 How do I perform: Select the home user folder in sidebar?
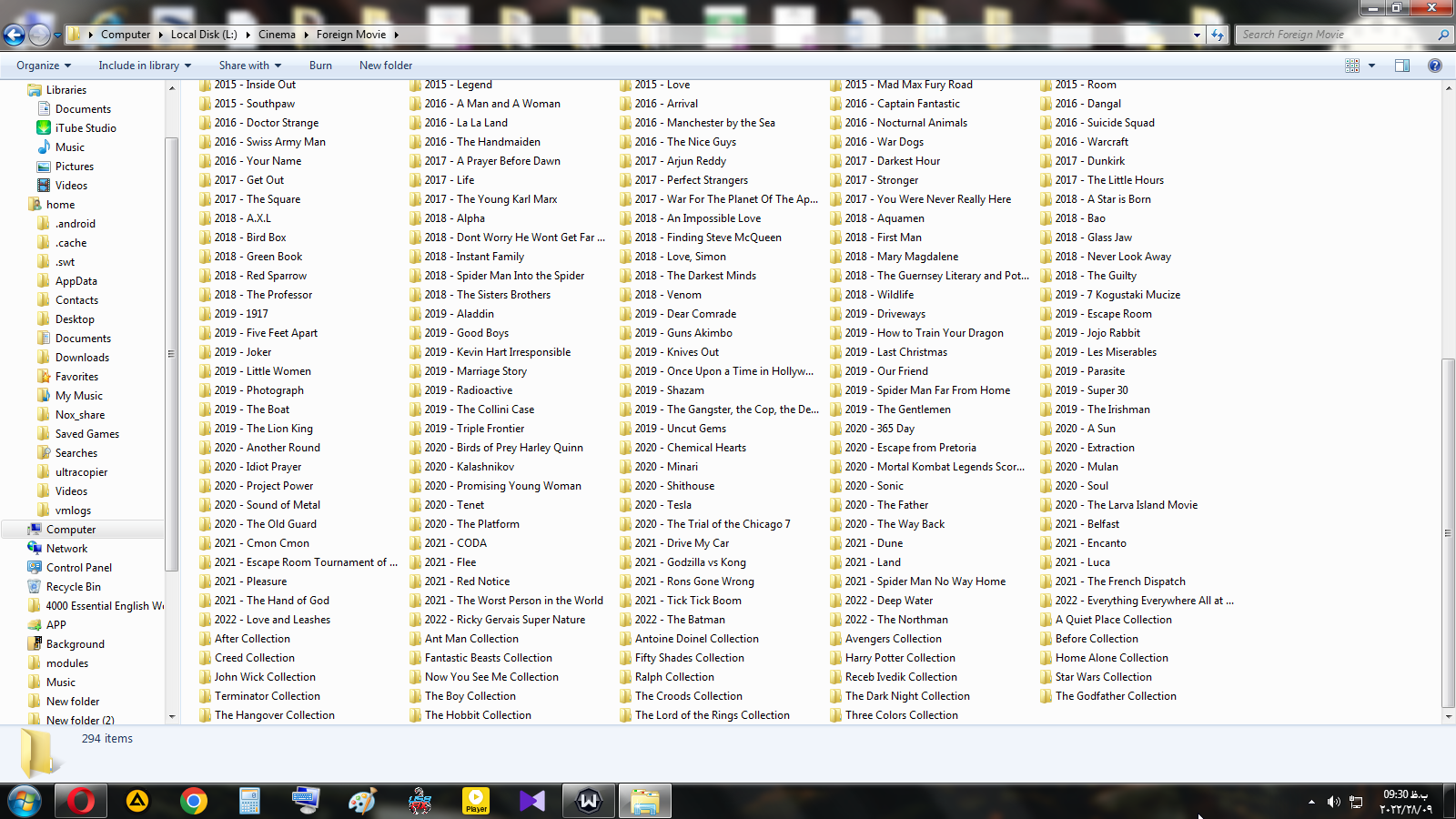pos(60,205)
